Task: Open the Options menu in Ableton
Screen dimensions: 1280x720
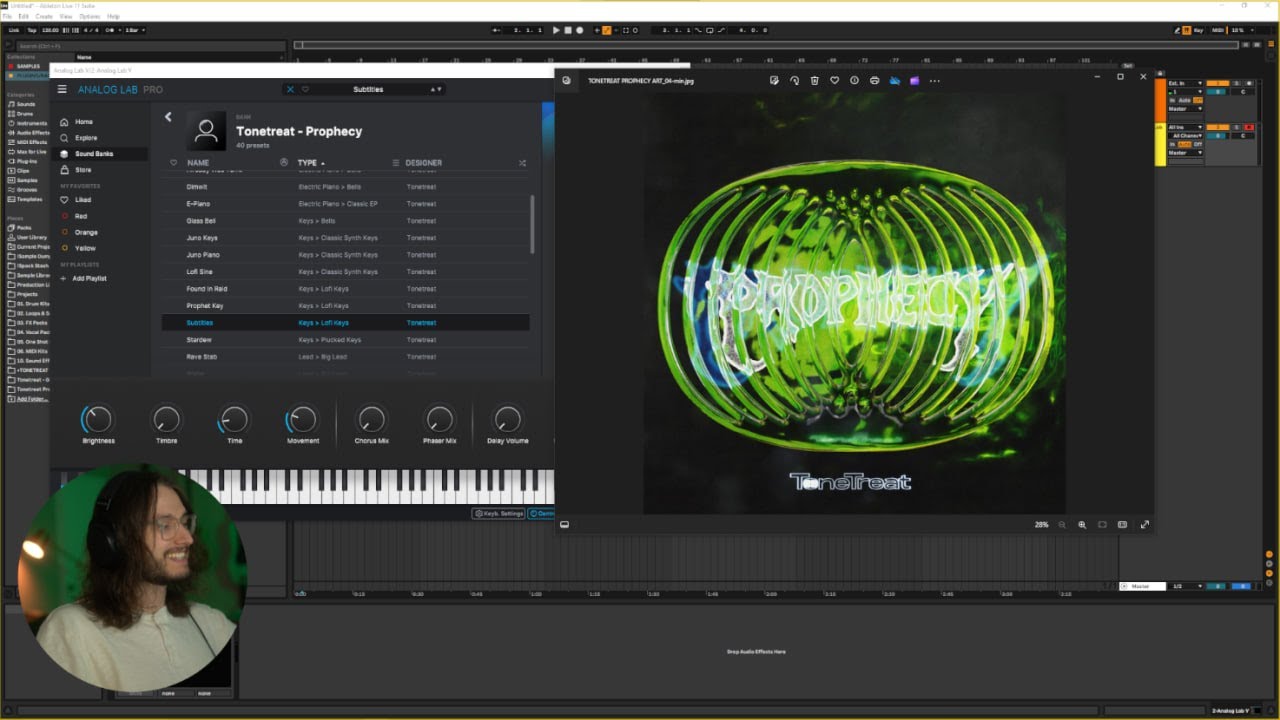Action: pos(90,17)
